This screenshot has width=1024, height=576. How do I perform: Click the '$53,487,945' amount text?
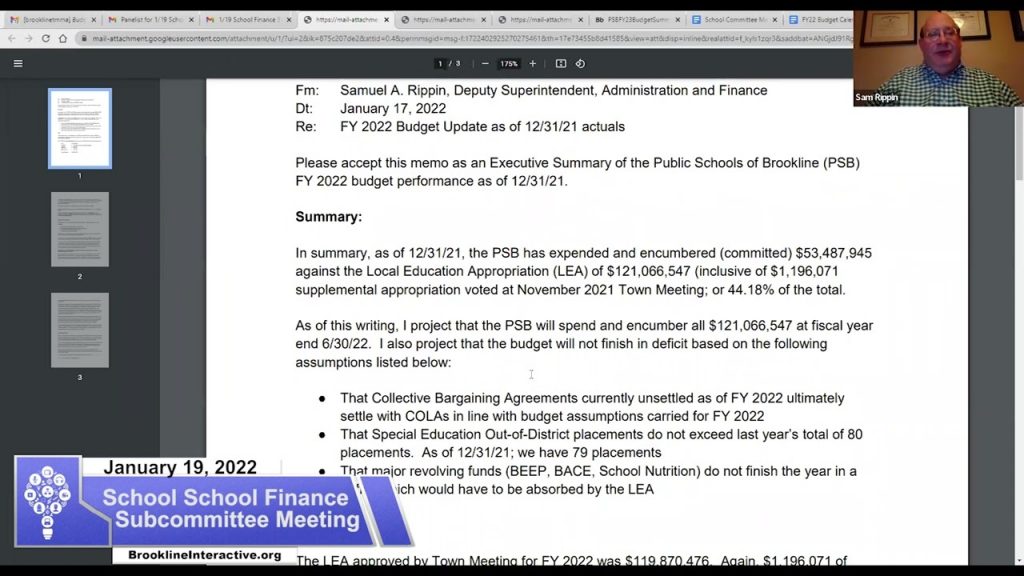coord(833,253)
